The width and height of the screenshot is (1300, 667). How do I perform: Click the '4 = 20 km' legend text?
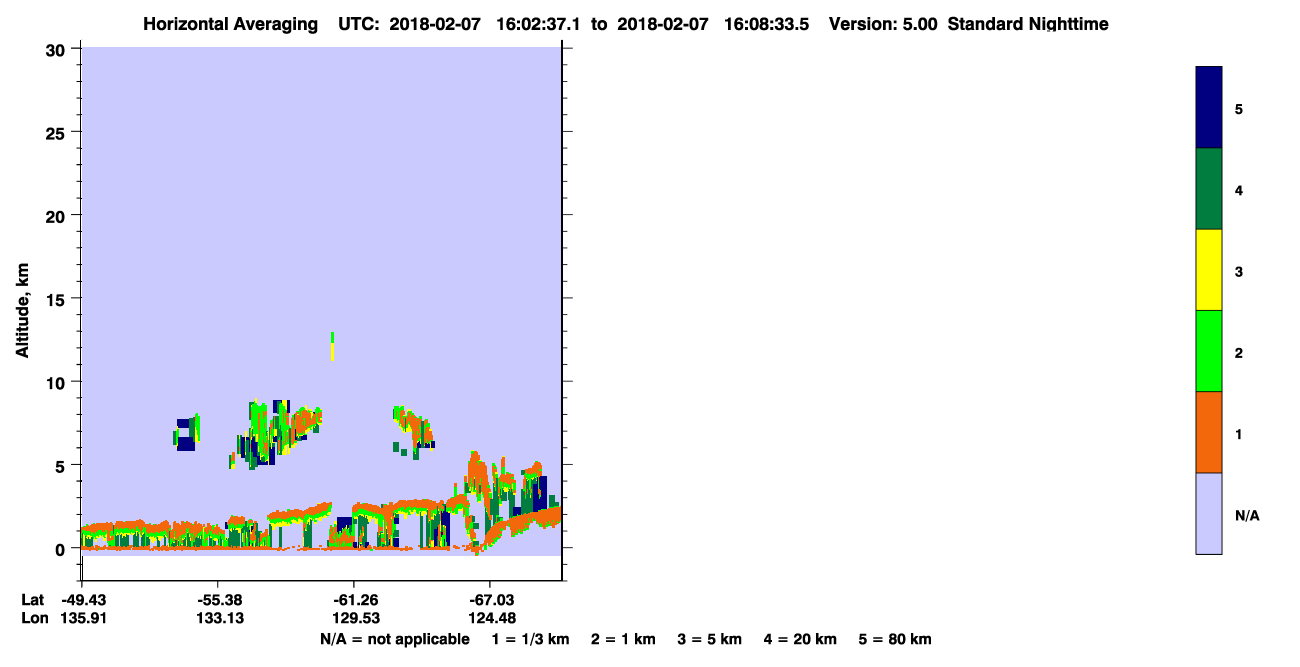tap(800, 639)
